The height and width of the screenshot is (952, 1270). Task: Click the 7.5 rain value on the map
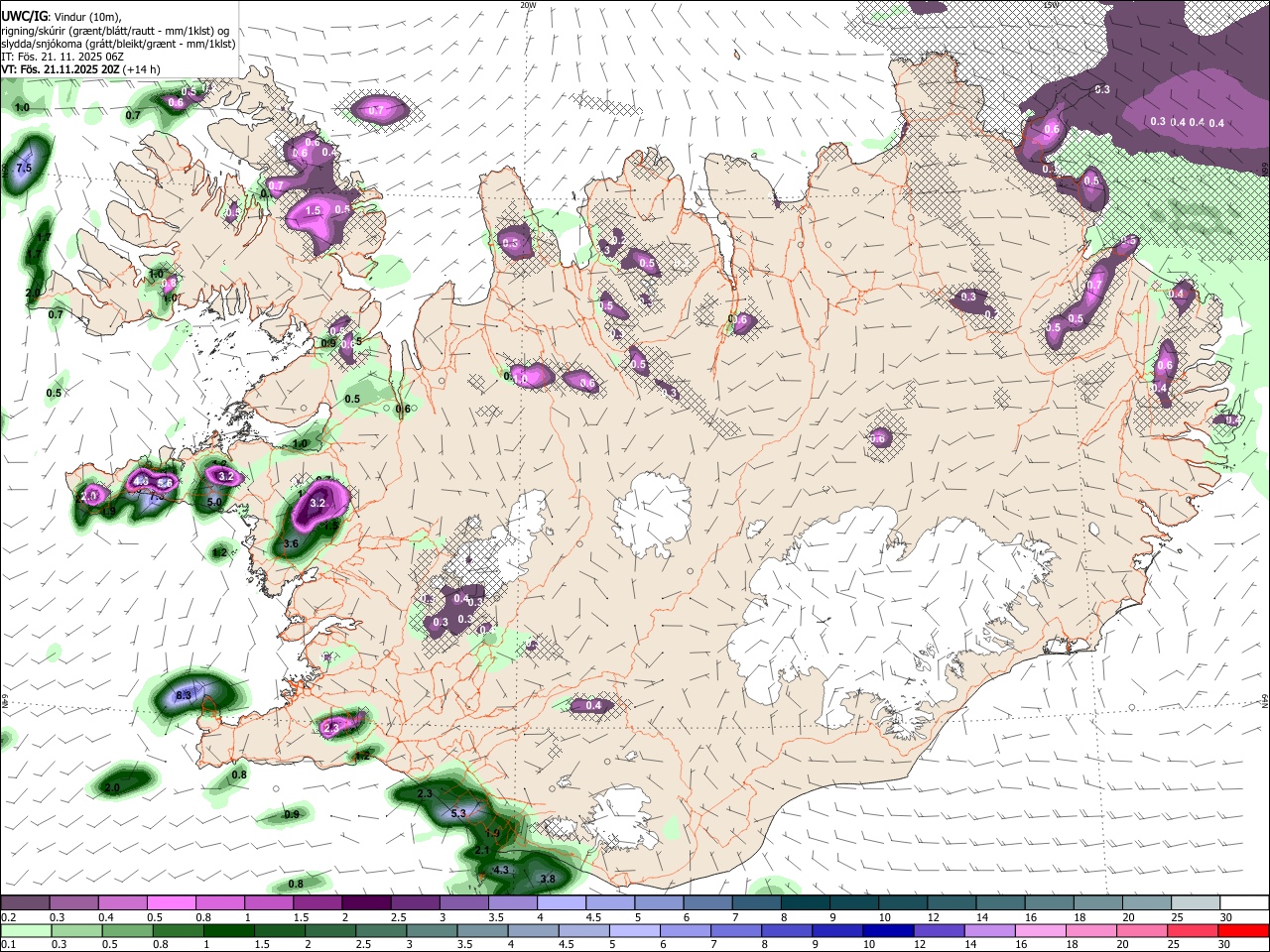click(25, 169)
